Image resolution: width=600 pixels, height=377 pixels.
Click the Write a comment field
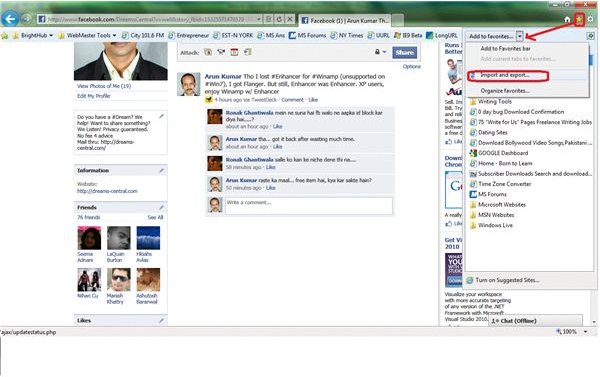point(308,206)
